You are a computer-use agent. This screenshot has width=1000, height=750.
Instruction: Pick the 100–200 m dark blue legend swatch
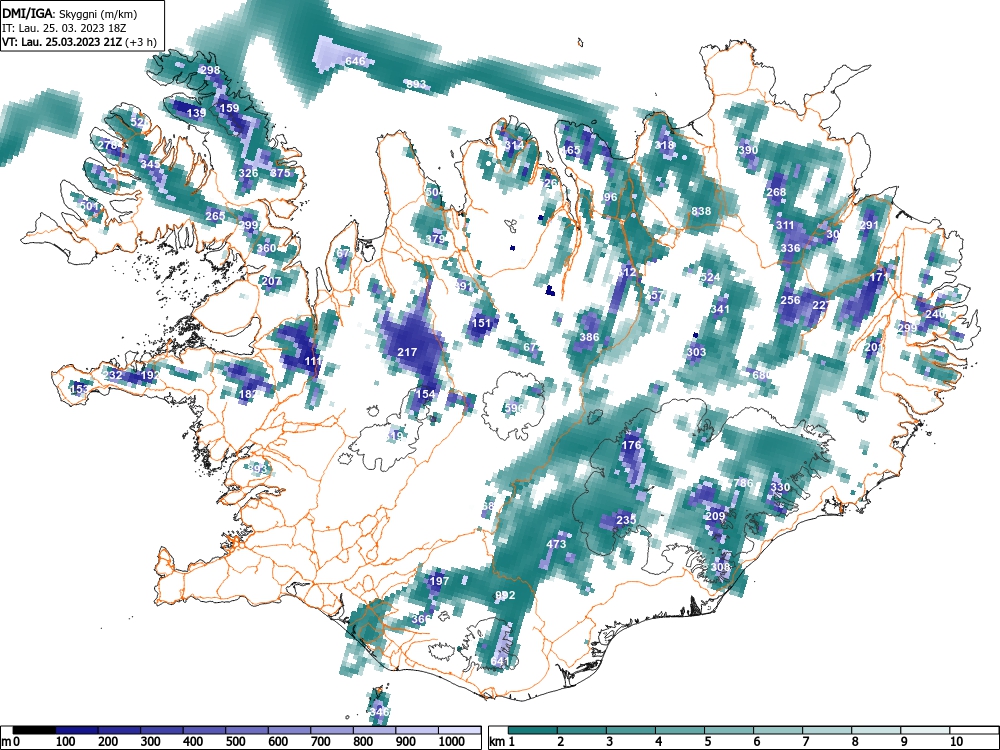(77, 730)
